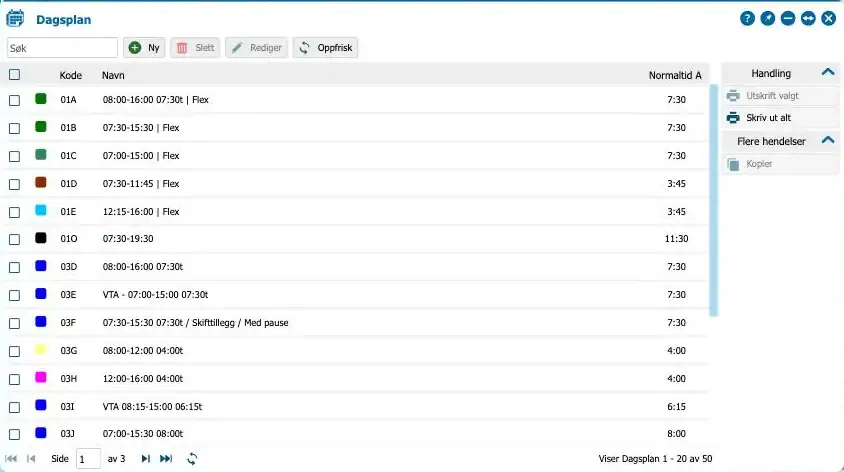Click the brown color swatch for 01D
844x472 pixels.
41,182
